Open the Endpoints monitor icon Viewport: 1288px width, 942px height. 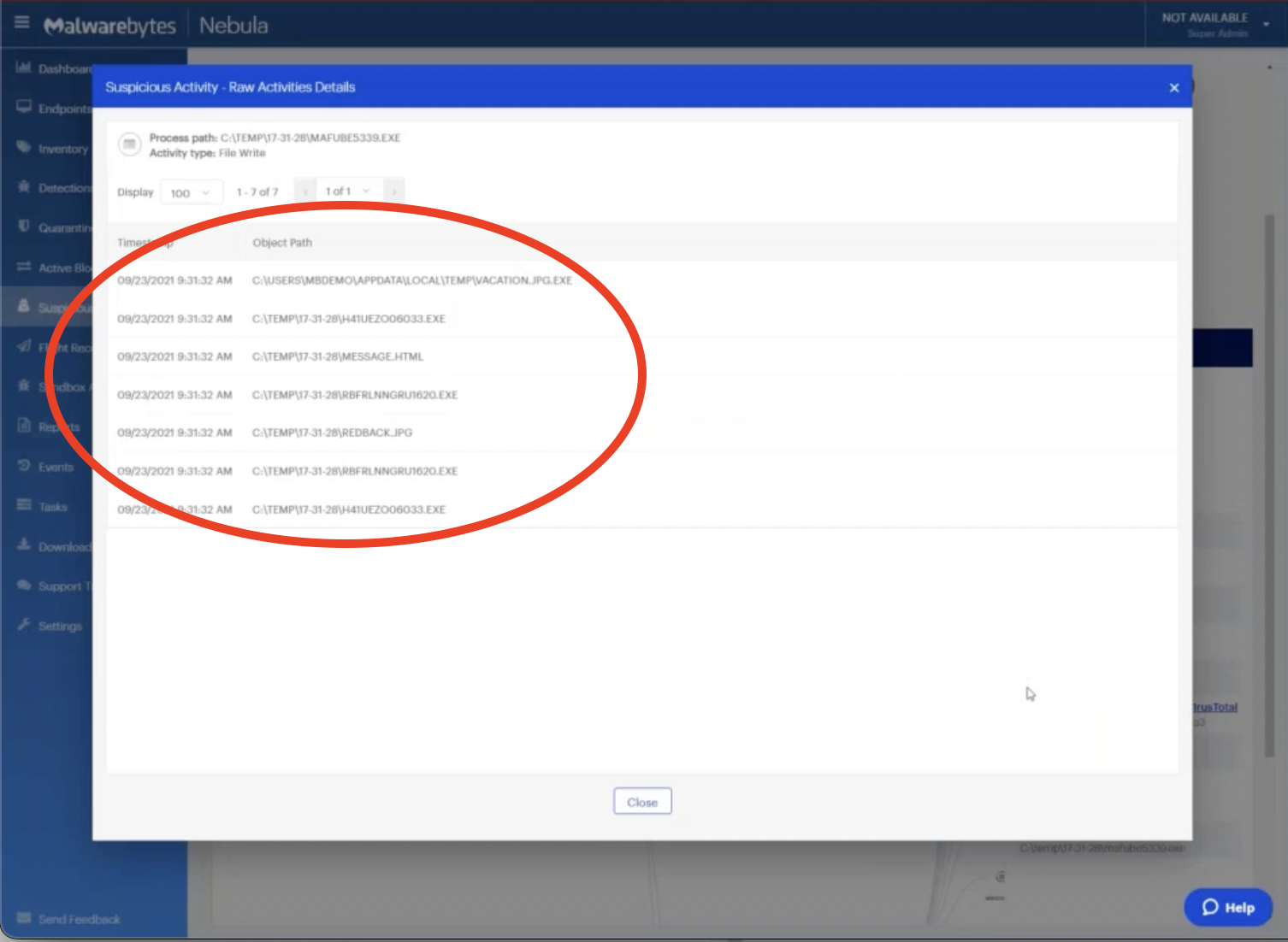pyautogui.click(x=23, y=108)
